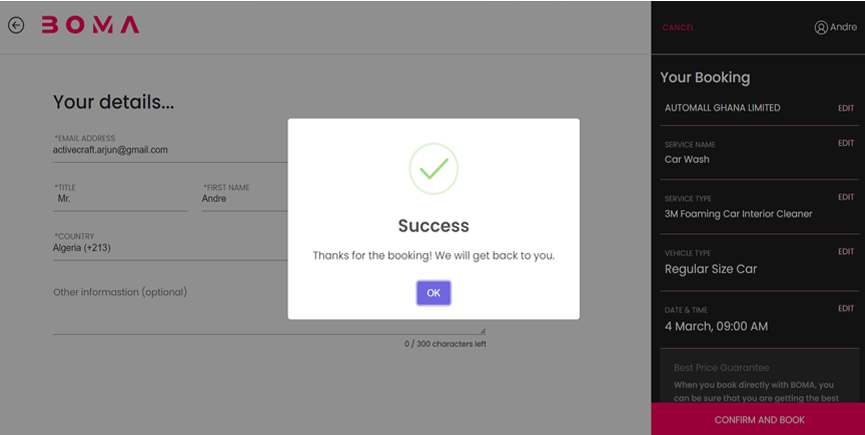Edit the Automall Ghana Limited entry

(x=846, y=108)
